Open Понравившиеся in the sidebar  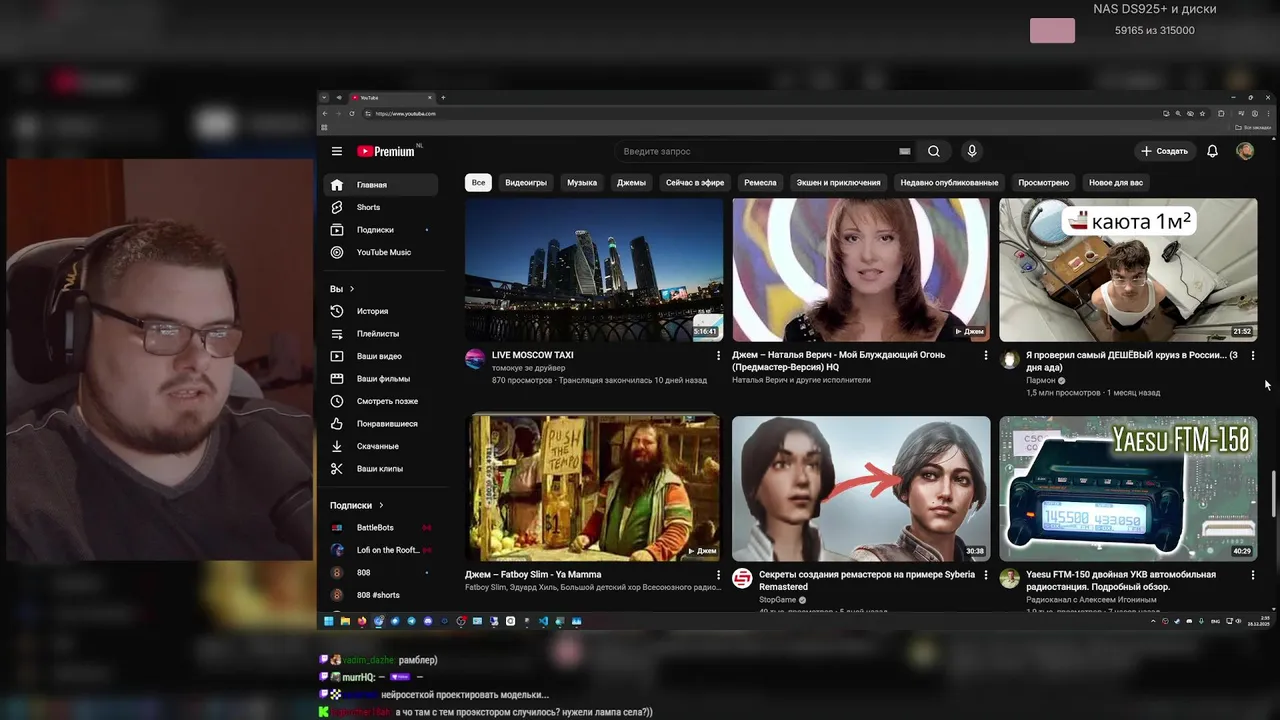point(381,424)
